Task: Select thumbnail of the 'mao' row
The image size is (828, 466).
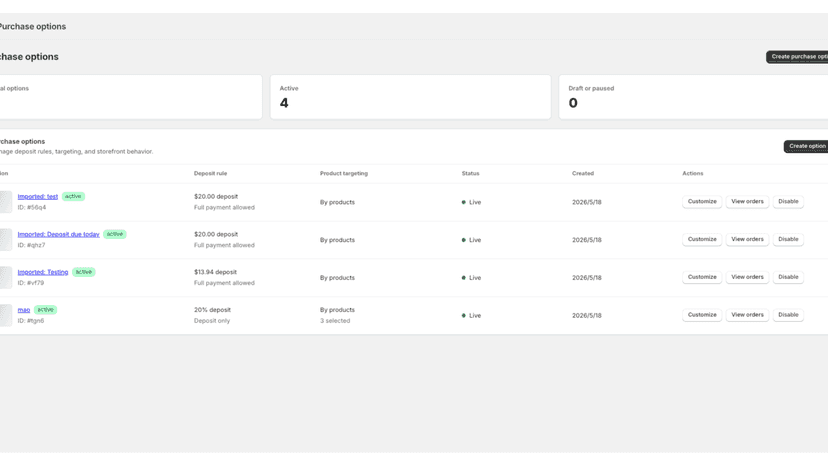Action: coord(6,315)
